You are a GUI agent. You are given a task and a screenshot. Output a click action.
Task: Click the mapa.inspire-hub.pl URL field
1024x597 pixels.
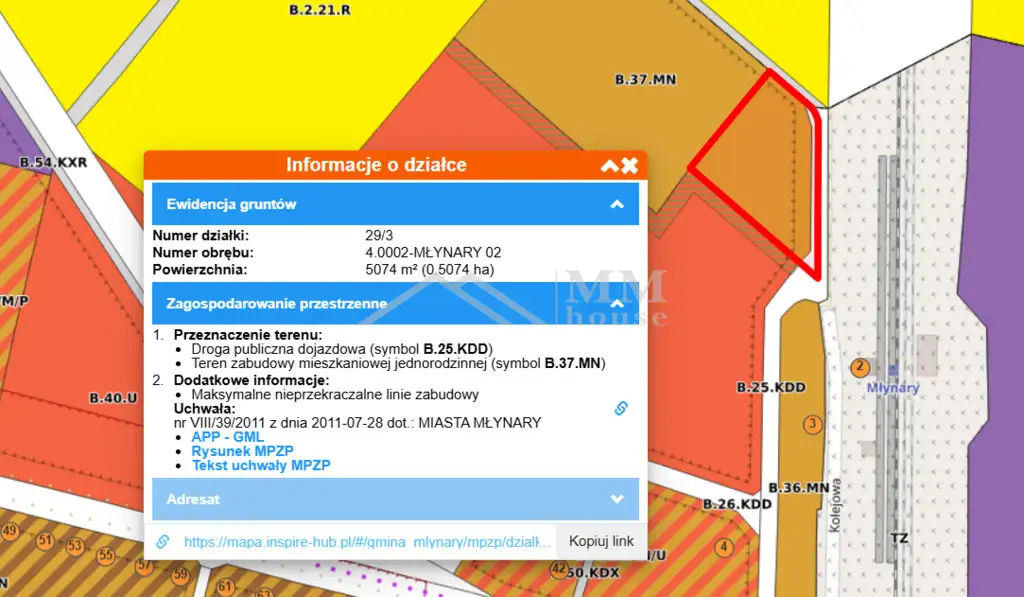(366, 541)
